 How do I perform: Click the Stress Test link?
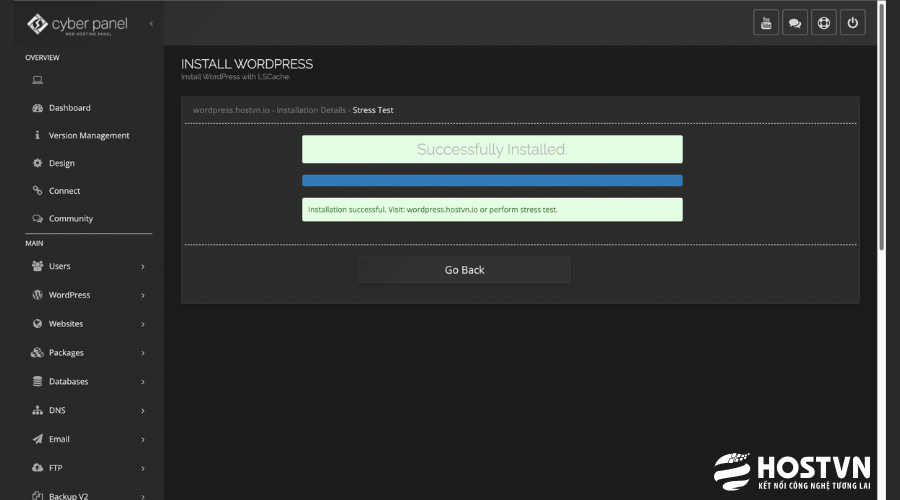coord(373,110)
